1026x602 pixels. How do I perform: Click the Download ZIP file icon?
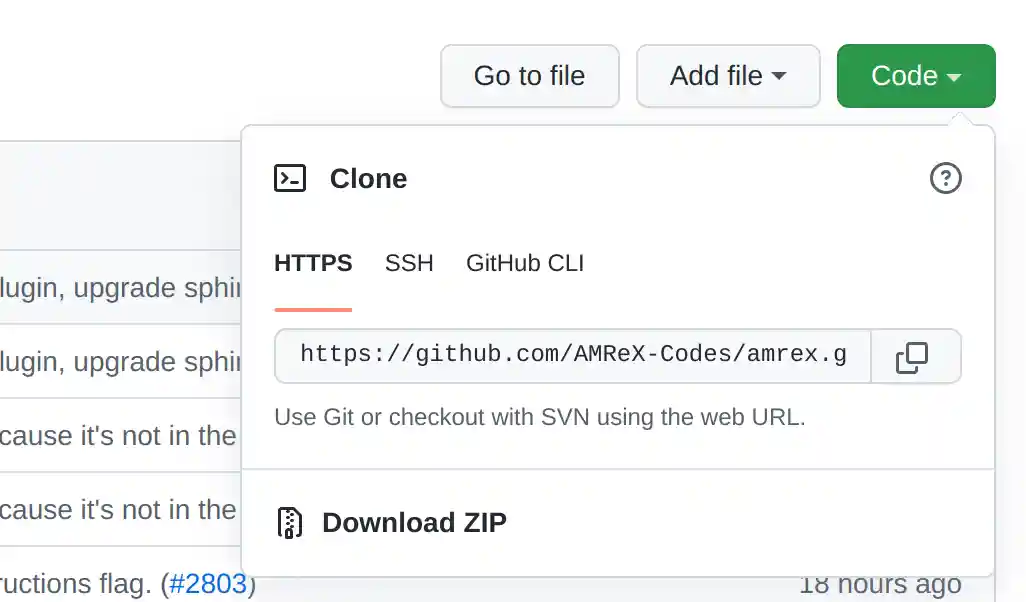290,522
